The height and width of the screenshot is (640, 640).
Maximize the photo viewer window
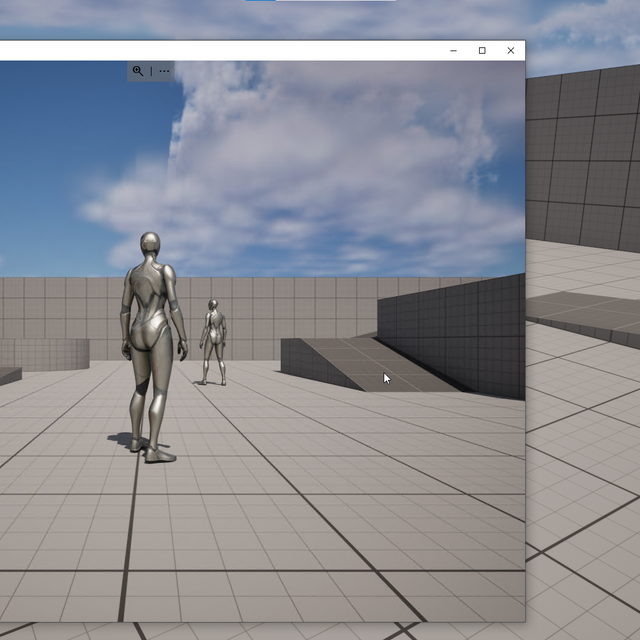482,51
